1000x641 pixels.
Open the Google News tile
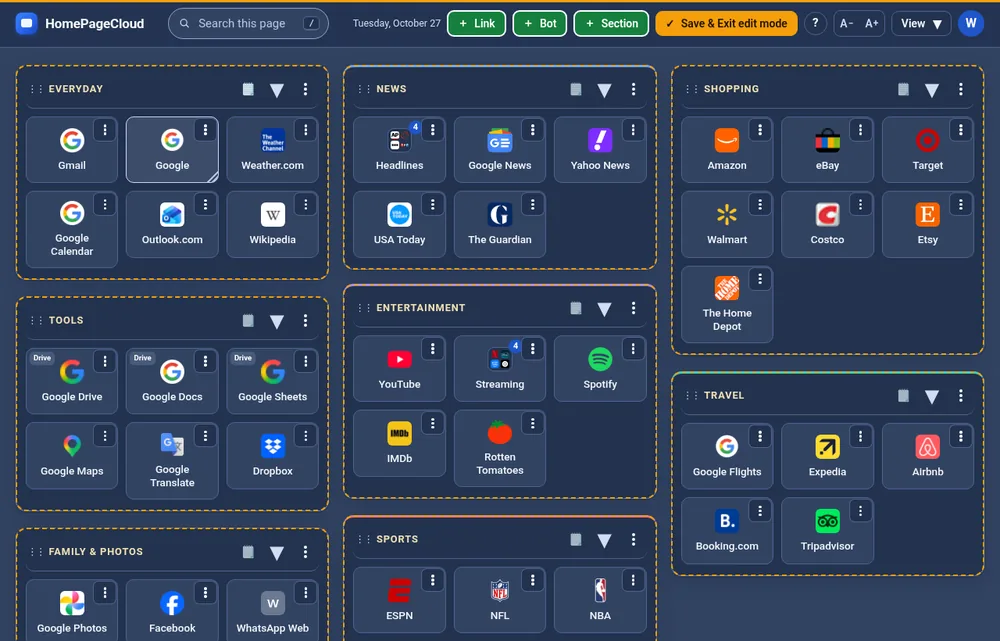point(499,150)
